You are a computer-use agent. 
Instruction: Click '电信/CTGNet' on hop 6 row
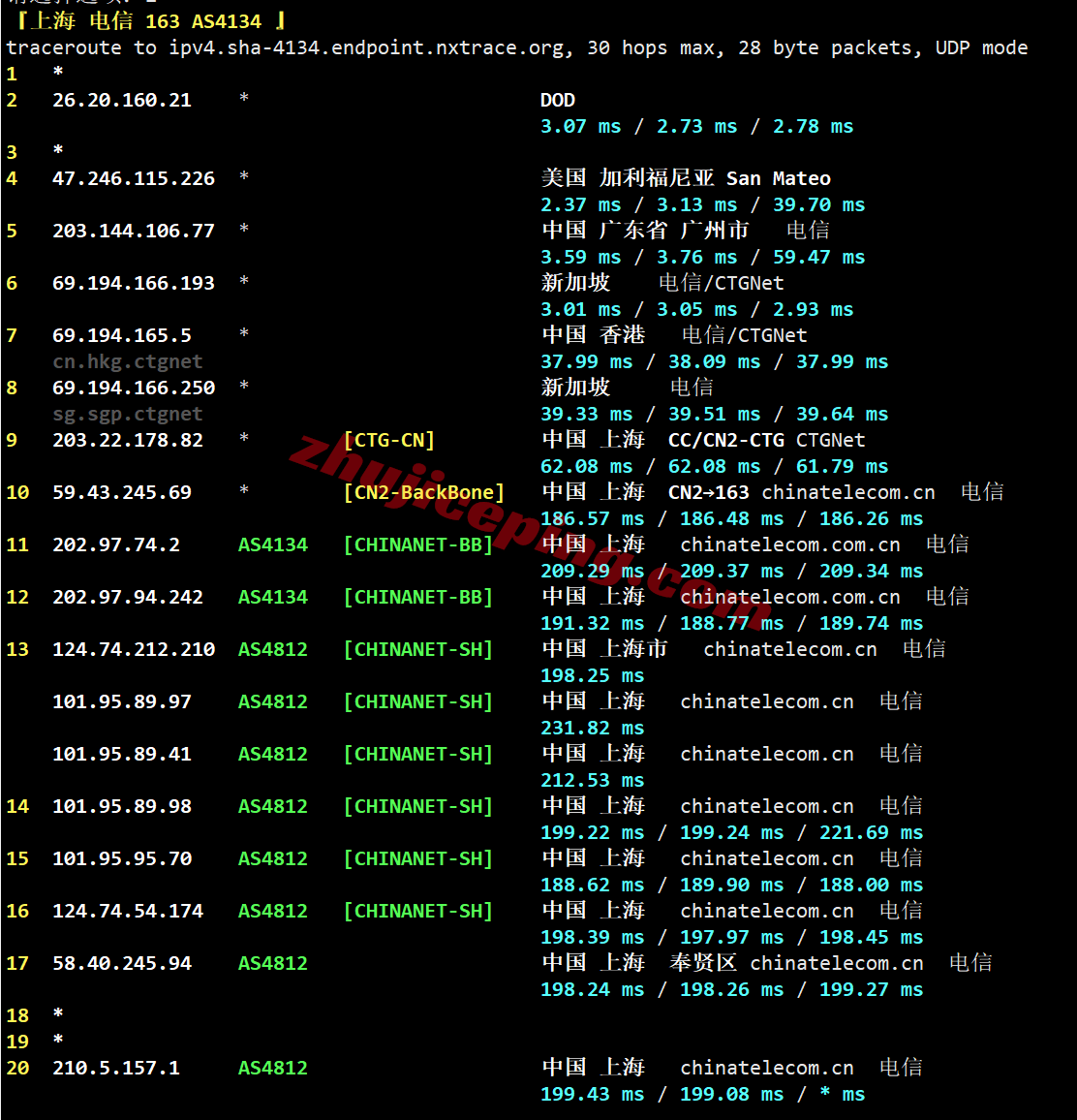click(x=721, y=283)
